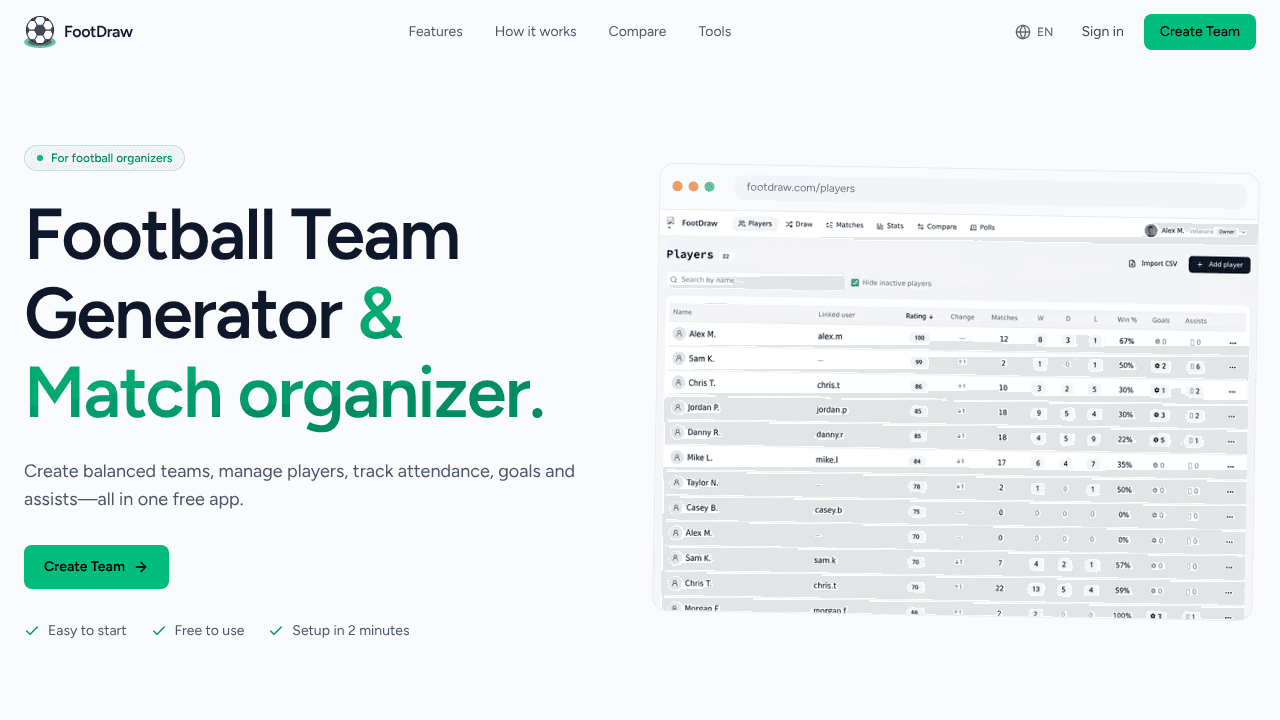
Task: Click the Sign in link
Action: [x=1102, y=32]
